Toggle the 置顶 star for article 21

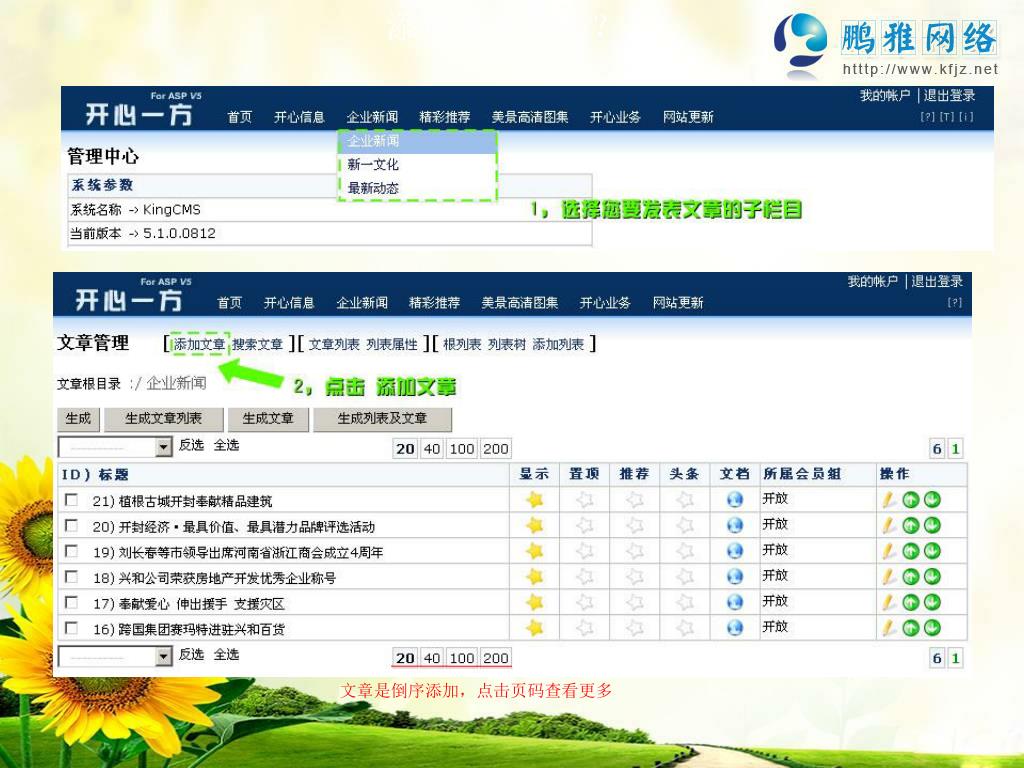(x=584, y=500)
